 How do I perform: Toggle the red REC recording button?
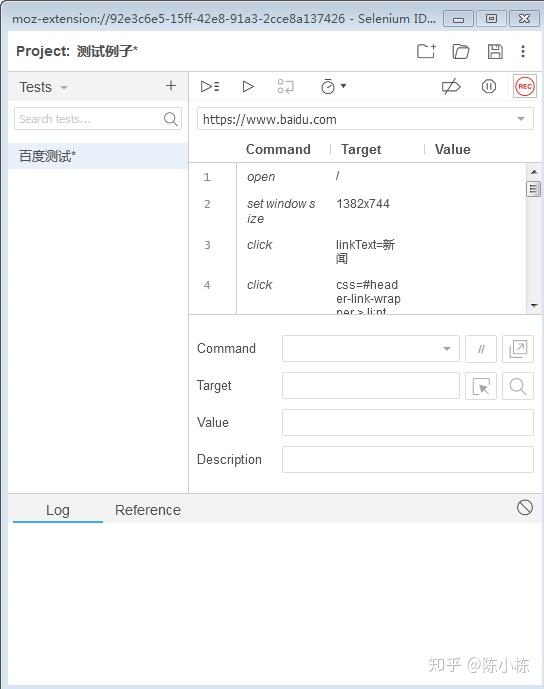[525, 87]
